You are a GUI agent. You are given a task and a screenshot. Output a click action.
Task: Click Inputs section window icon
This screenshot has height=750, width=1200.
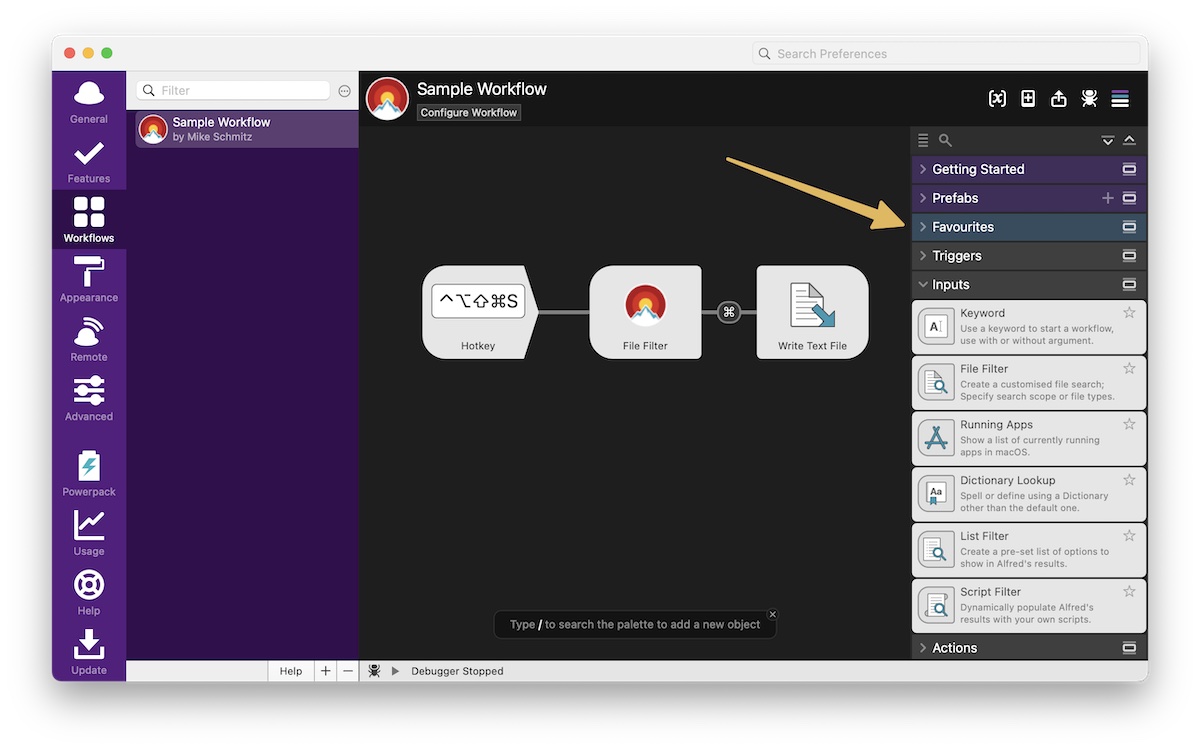(x=1129, y=285)
